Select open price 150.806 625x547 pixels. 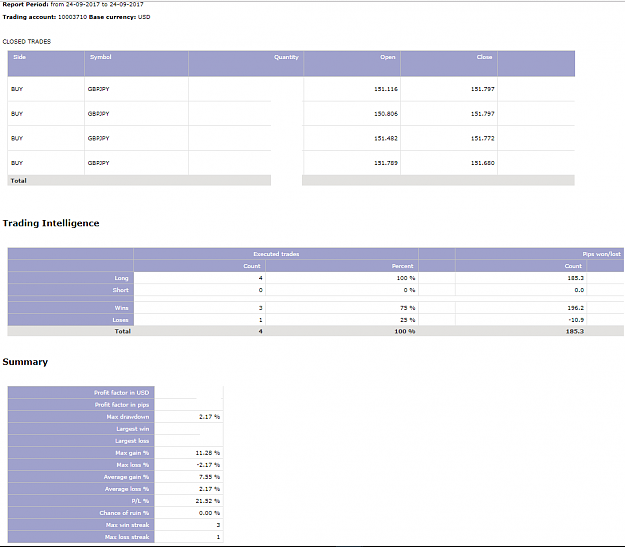tap(386, 114)
